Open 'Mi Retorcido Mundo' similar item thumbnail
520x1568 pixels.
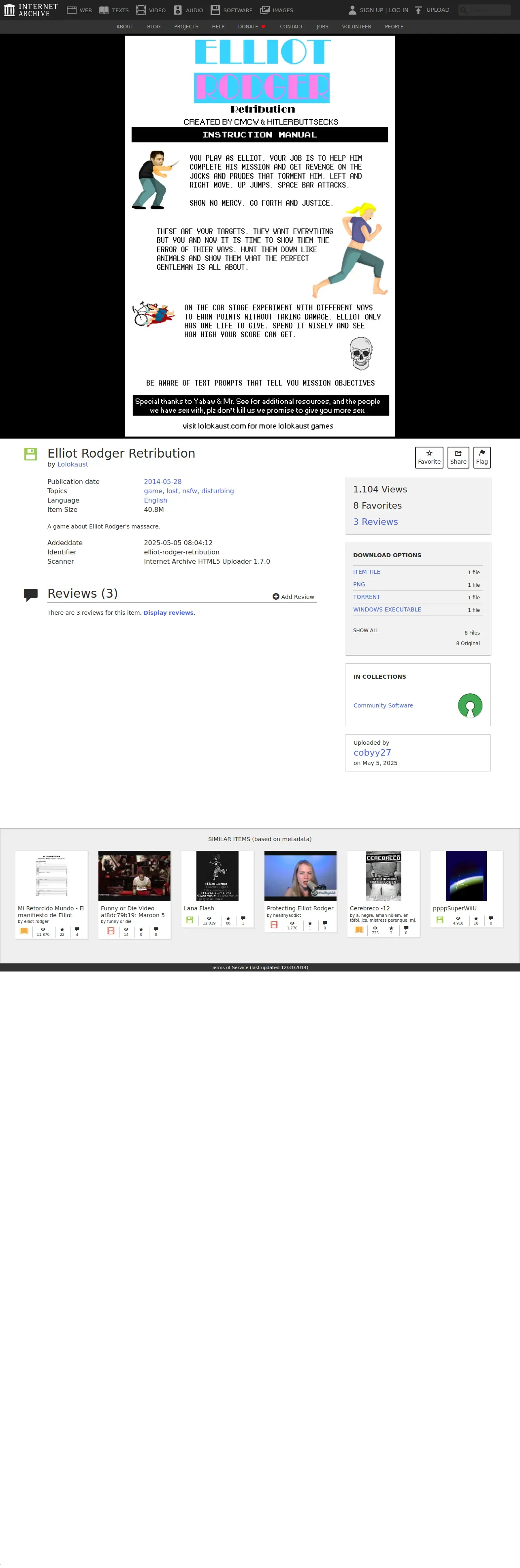click(x=51, y=876)
